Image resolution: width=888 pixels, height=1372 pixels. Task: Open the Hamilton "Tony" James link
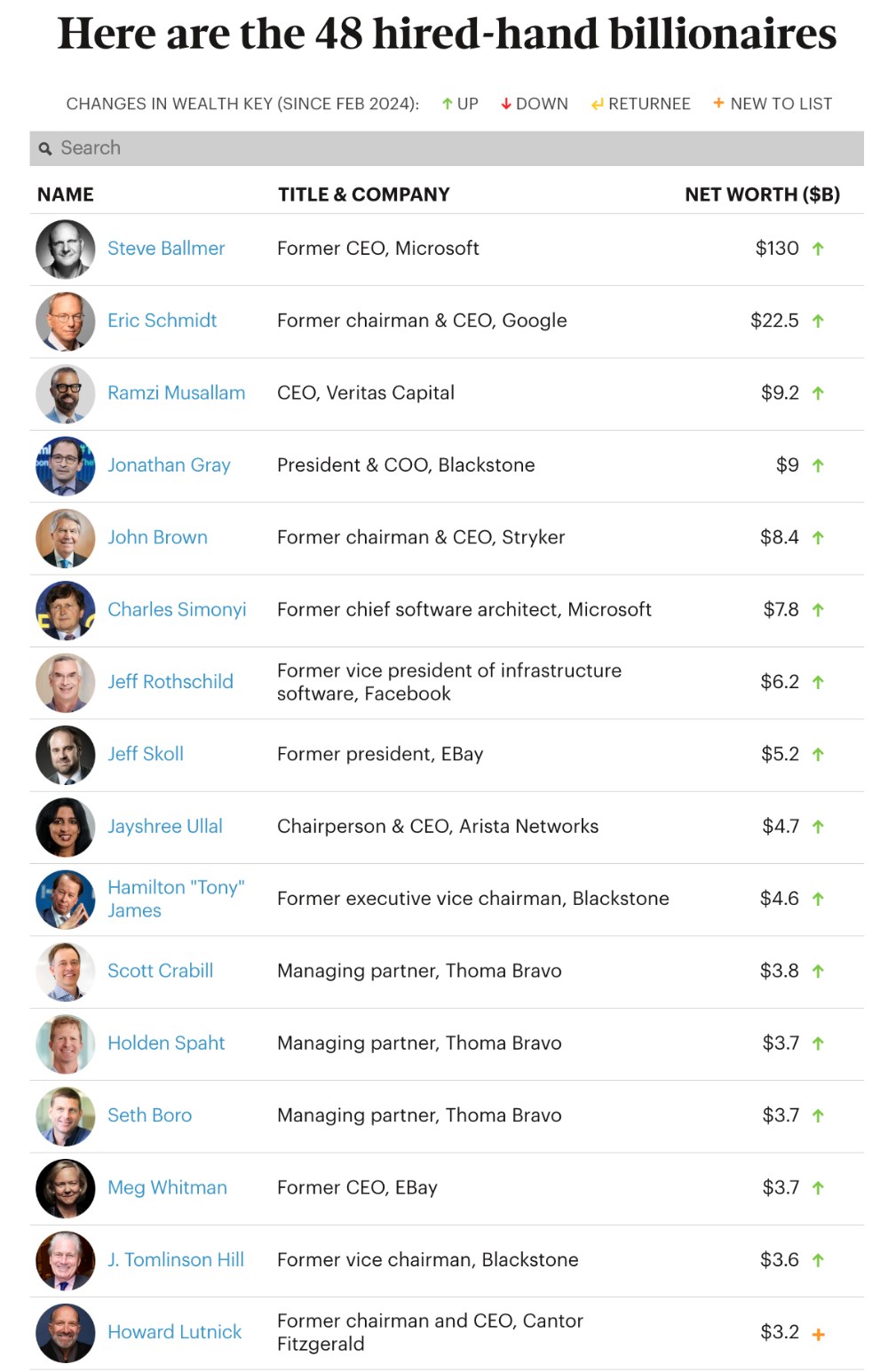175,899
